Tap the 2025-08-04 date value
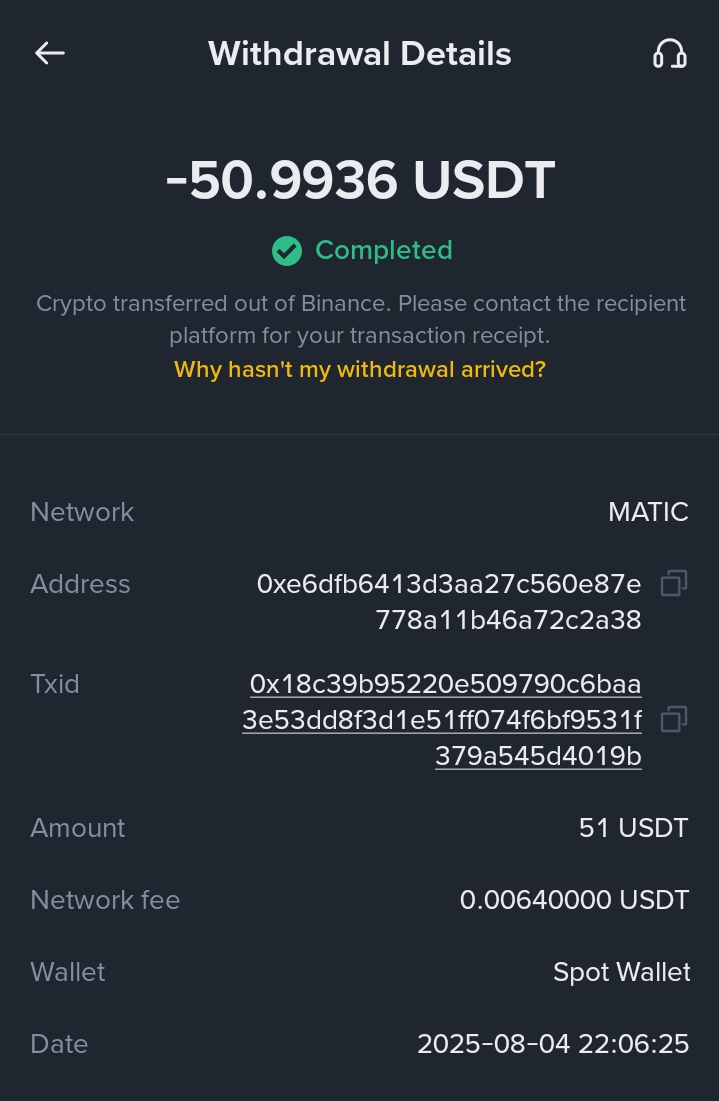Viewport: 719px width, 1101px height. point(553,1044)
